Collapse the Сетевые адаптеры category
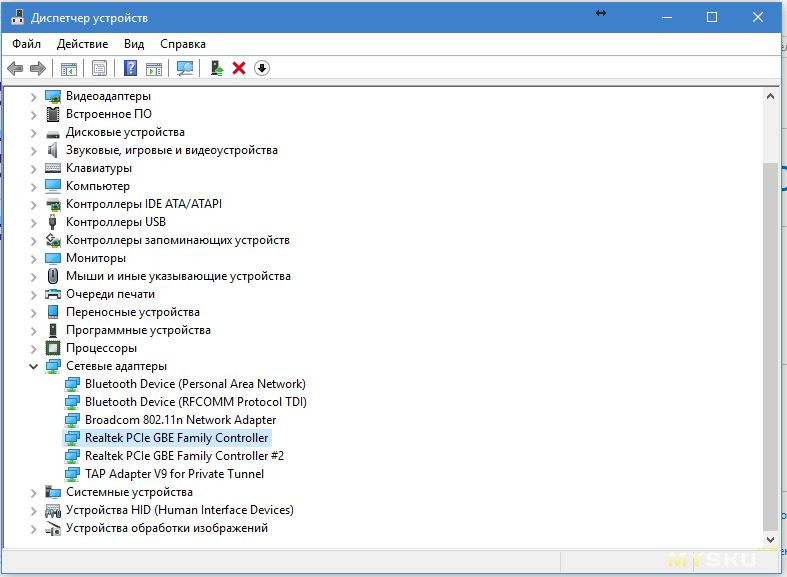 click(x=33, y=366)
